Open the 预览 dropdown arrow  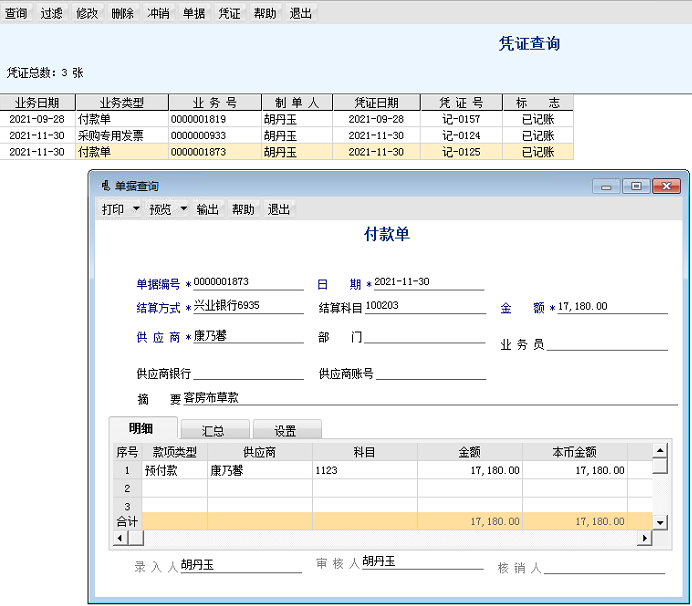[x=184, y=208]
